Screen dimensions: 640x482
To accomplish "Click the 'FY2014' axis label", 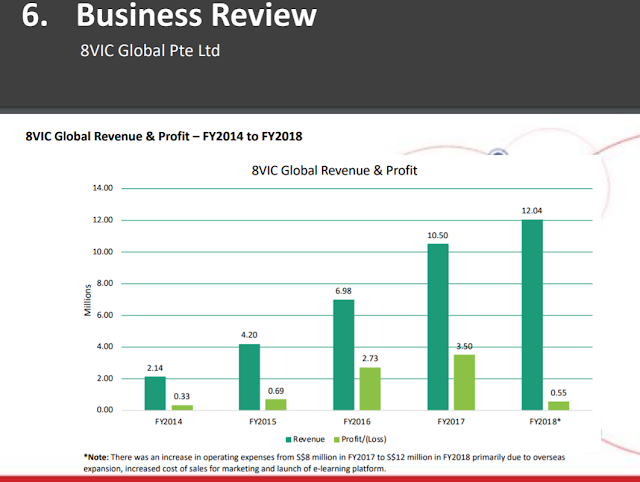I will (x=169, y=422).
